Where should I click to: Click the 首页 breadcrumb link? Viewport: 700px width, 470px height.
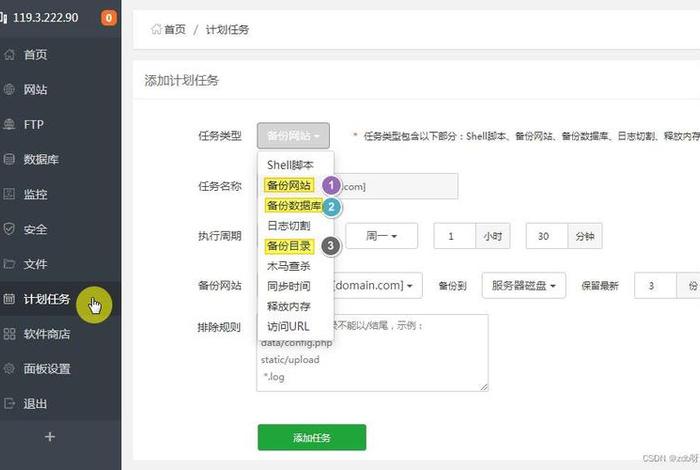click(x=175, y=29)
